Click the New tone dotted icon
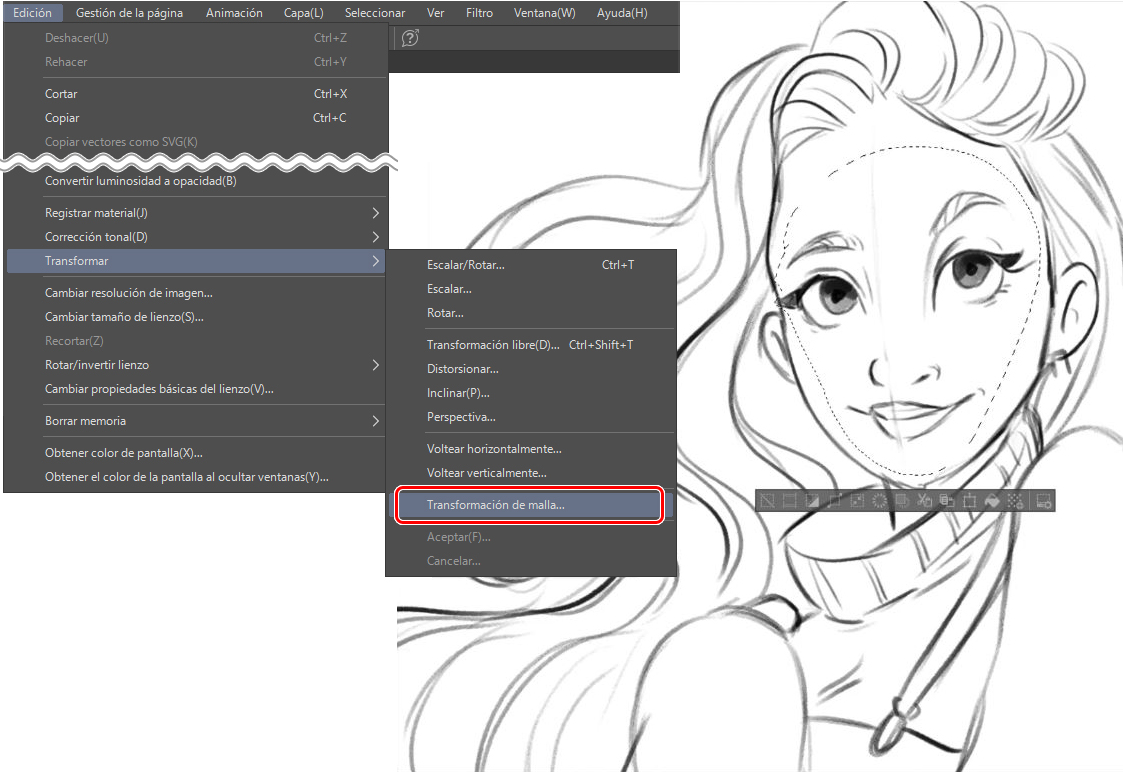This screenshot has height=772, width=1123. 1015,501
